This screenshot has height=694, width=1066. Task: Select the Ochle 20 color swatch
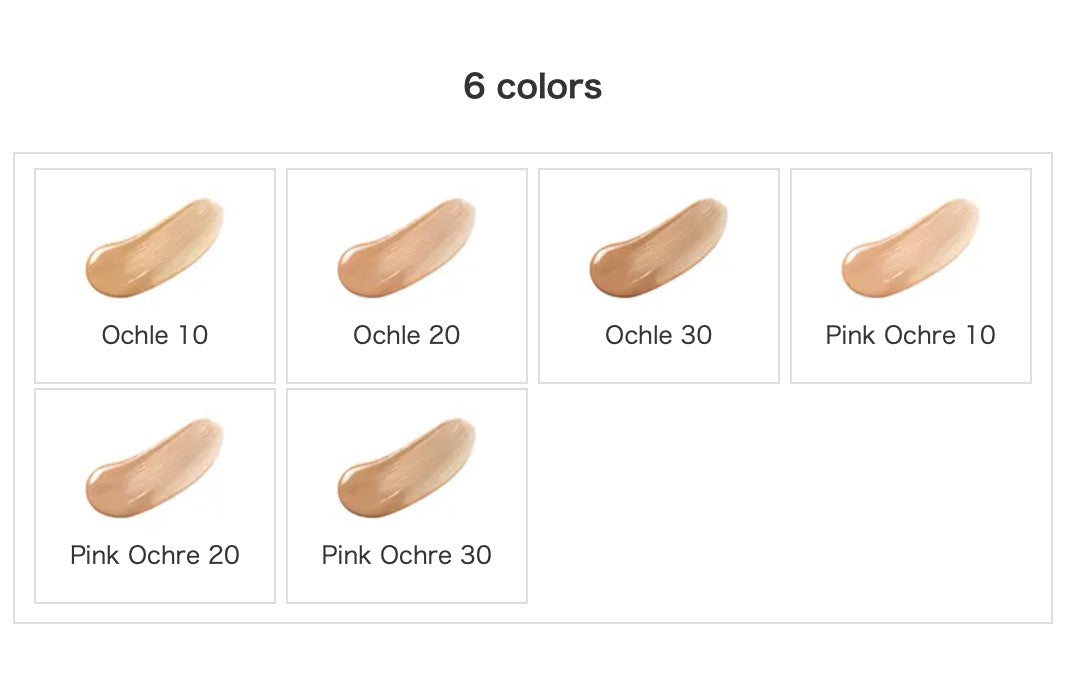coord(407,247)
